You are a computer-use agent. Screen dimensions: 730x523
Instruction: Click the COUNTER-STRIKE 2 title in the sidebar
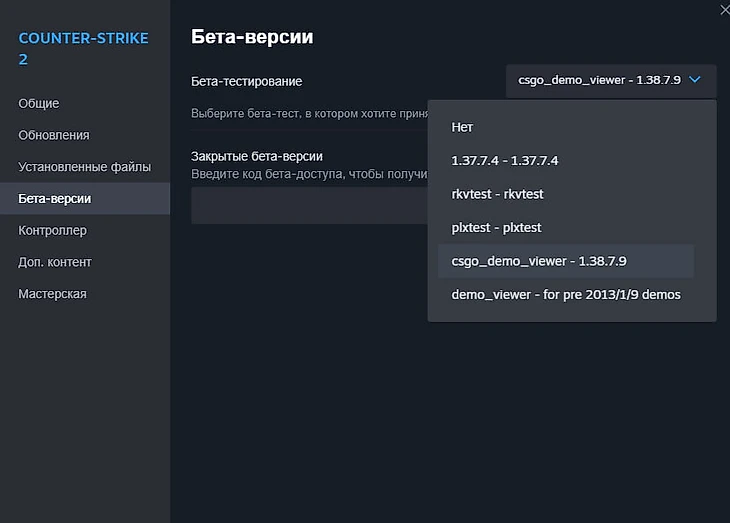(x=83, y=48)
